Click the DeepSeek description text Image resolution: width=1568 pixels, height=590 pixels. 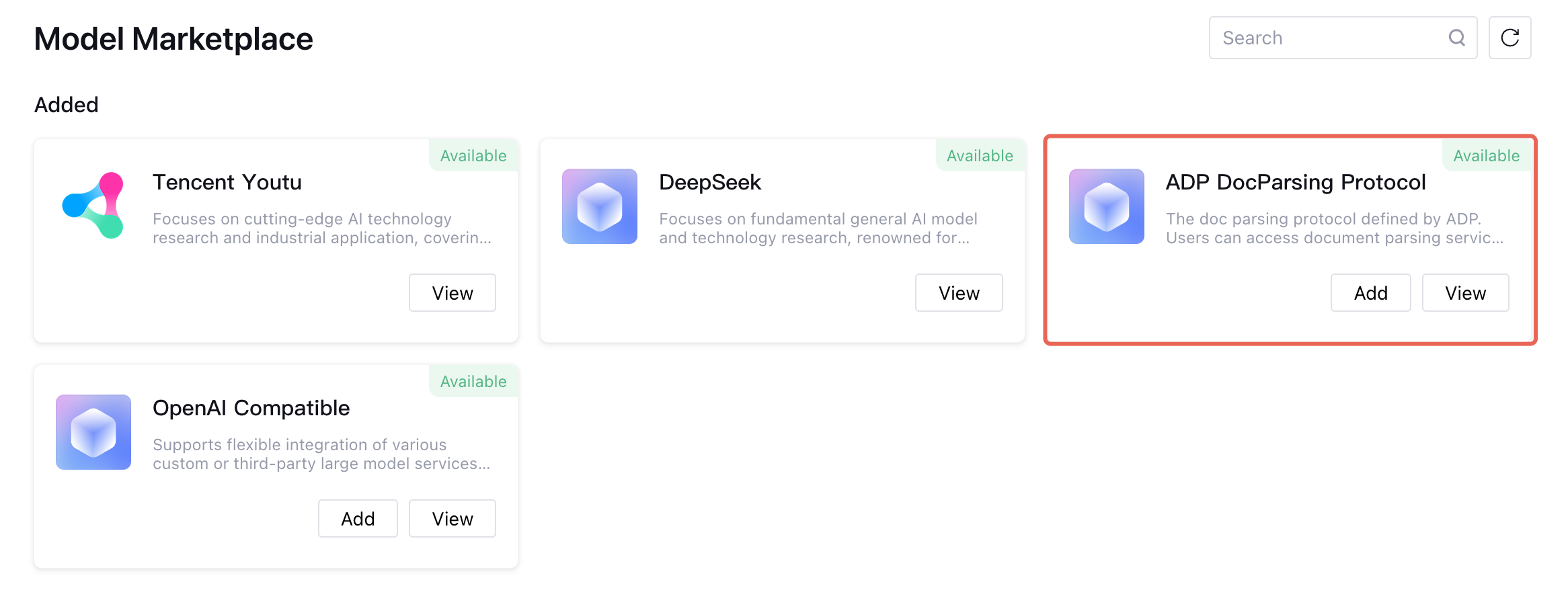(818, 228)
